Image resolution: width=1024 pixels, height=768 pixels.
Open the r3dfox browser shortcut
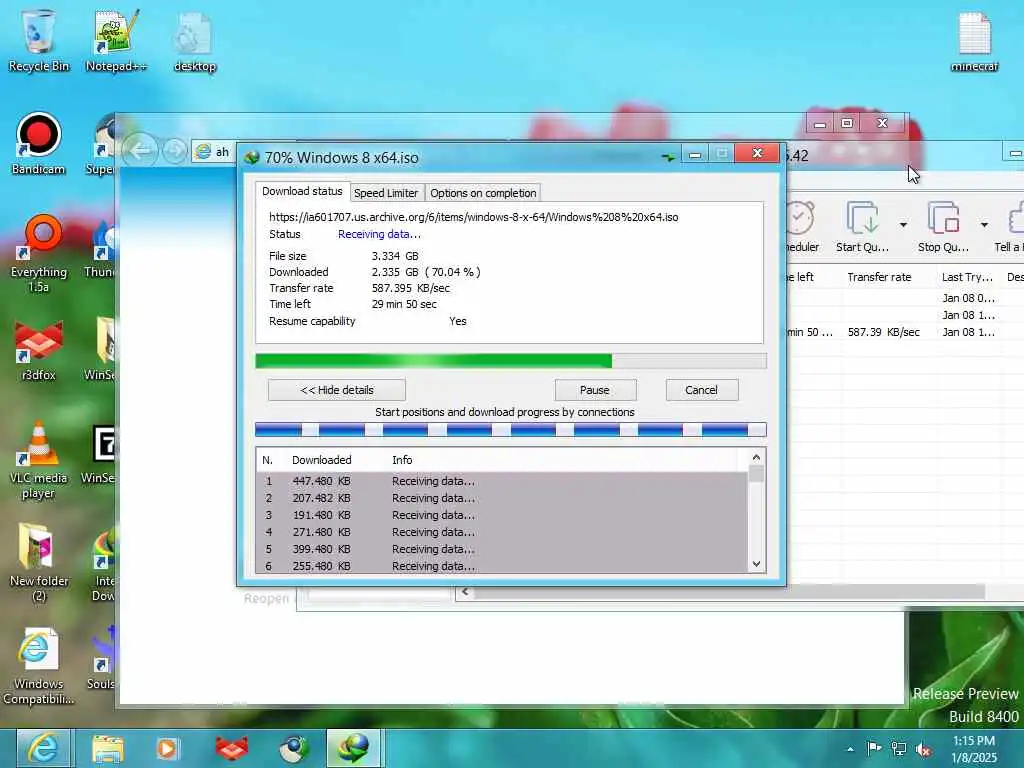point(39,351)
